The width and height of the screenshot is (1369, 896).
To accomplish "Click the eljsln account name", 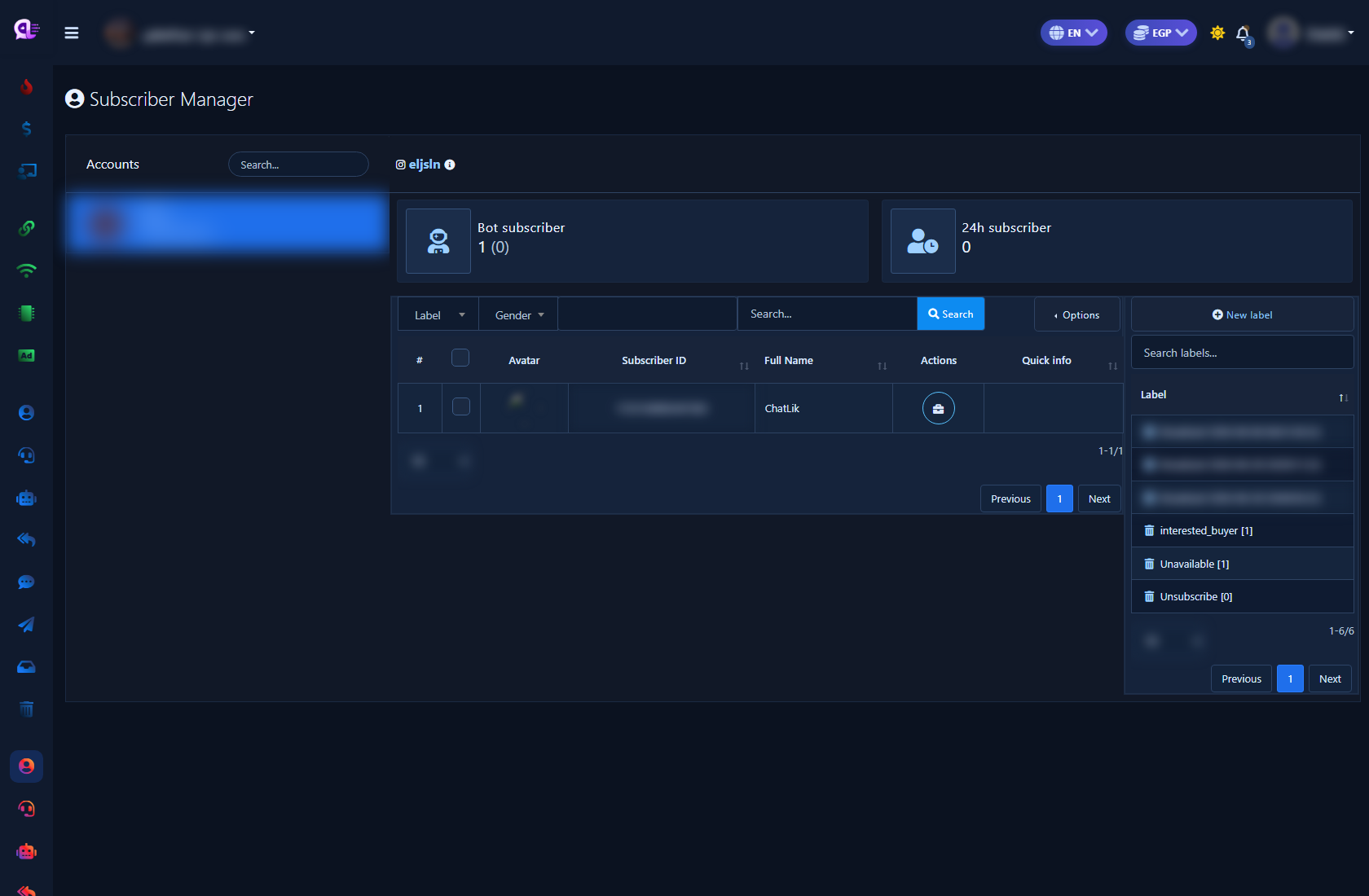I will point(425,165).
